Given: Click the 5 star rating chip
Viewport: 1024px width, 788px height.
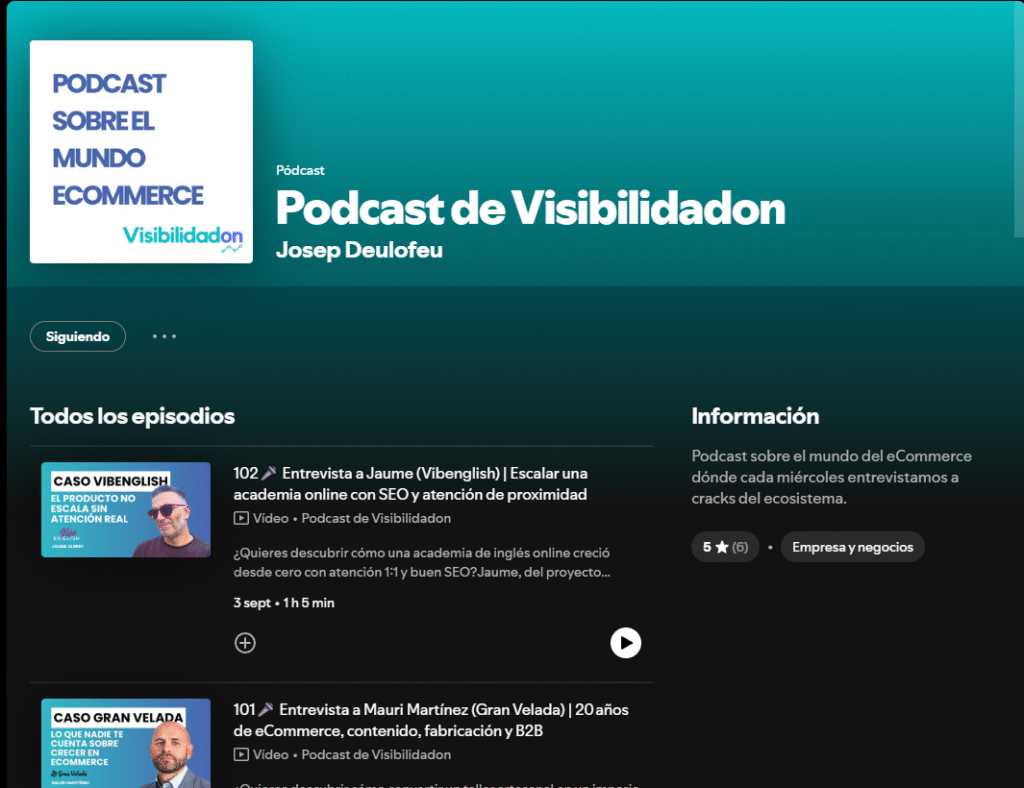Looking at the screenshot, I should tap(725, 547).
